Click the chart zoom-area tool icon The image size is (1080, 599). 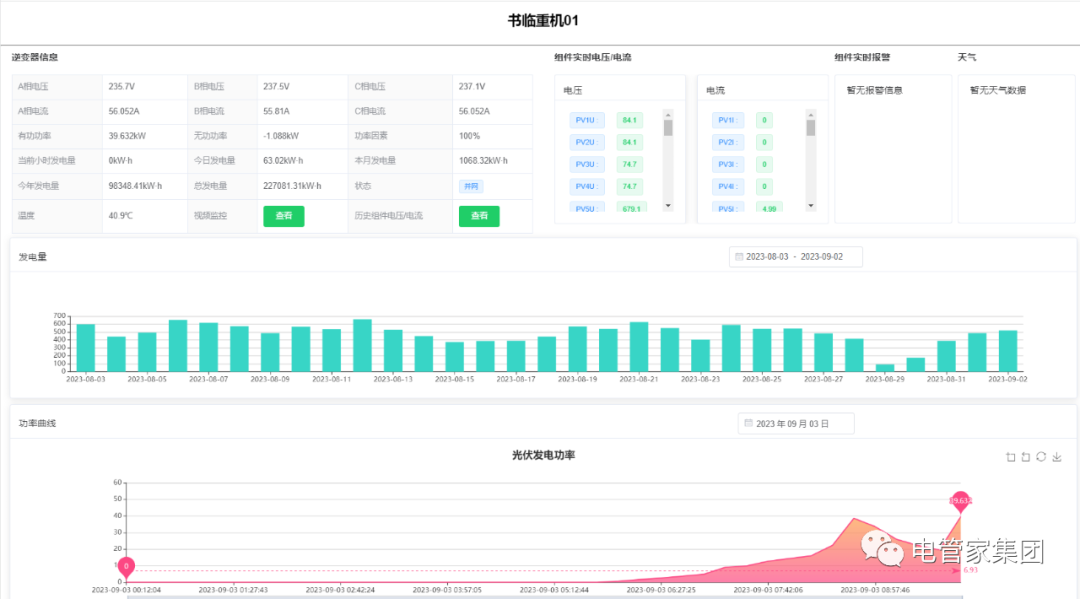[x=1010, y=457]
